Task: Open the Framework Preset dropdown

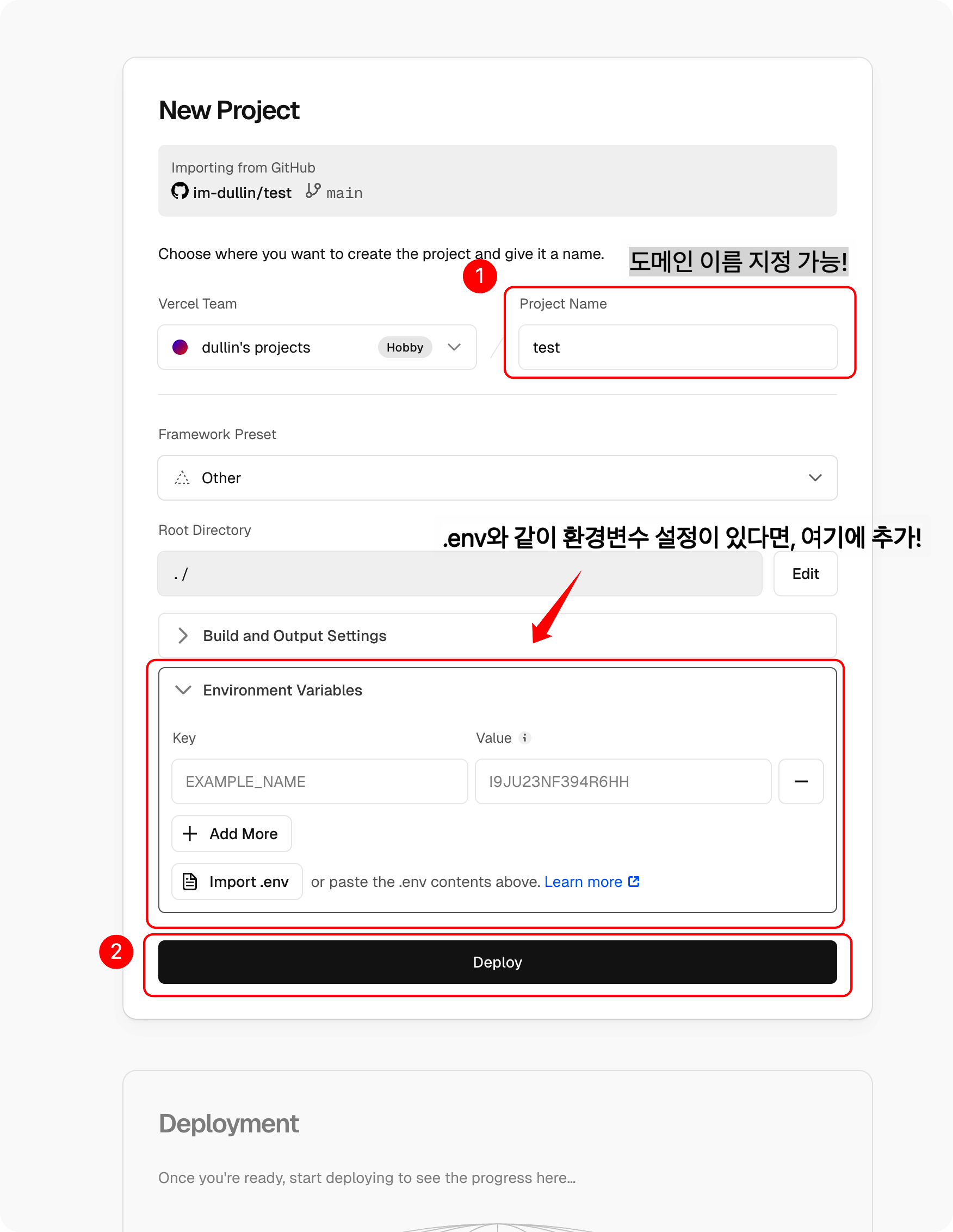Action: [497, 478]
